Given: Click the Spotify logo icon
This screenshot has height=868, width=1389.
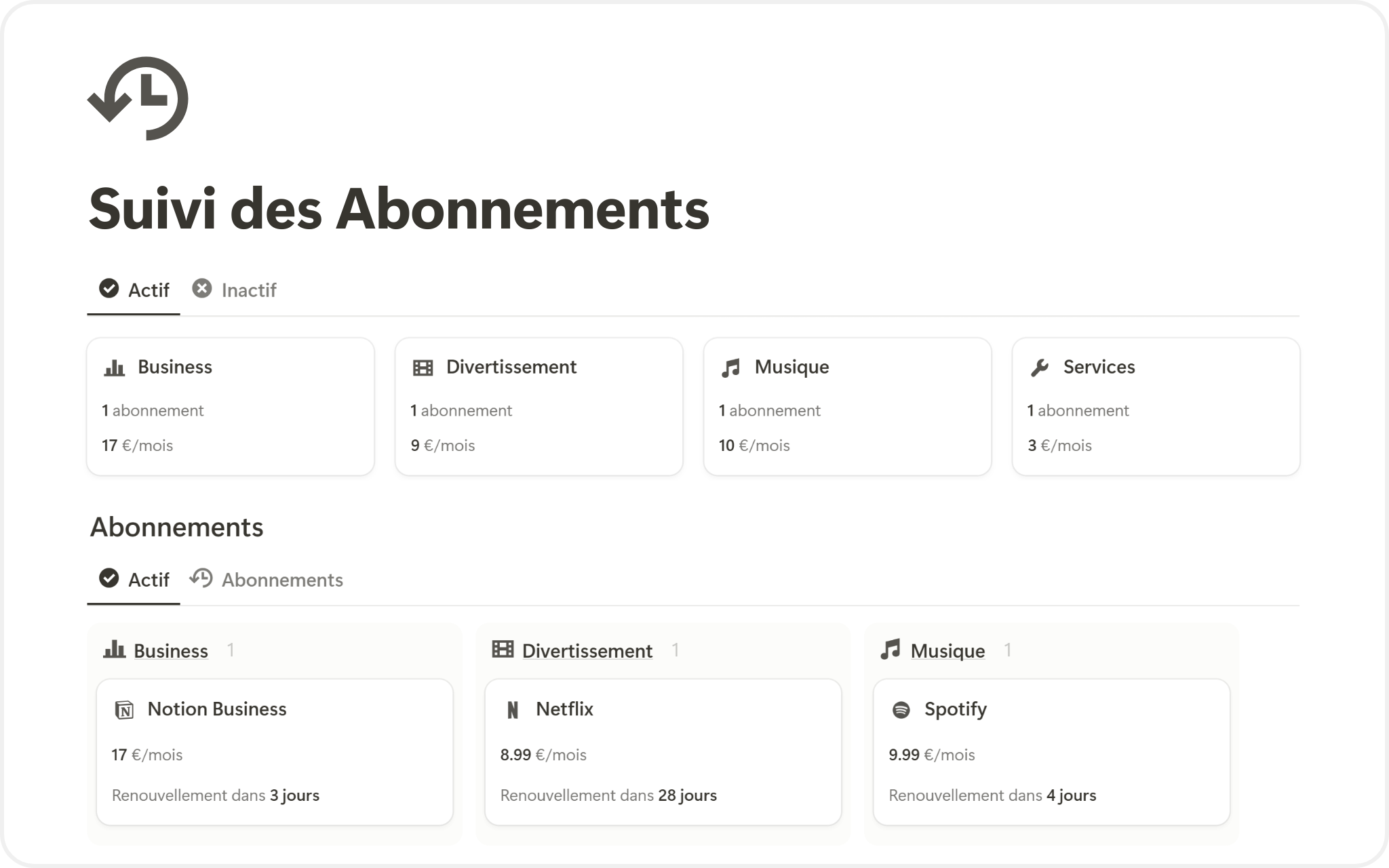Looking at the screenshot, I should coord(901,710).
